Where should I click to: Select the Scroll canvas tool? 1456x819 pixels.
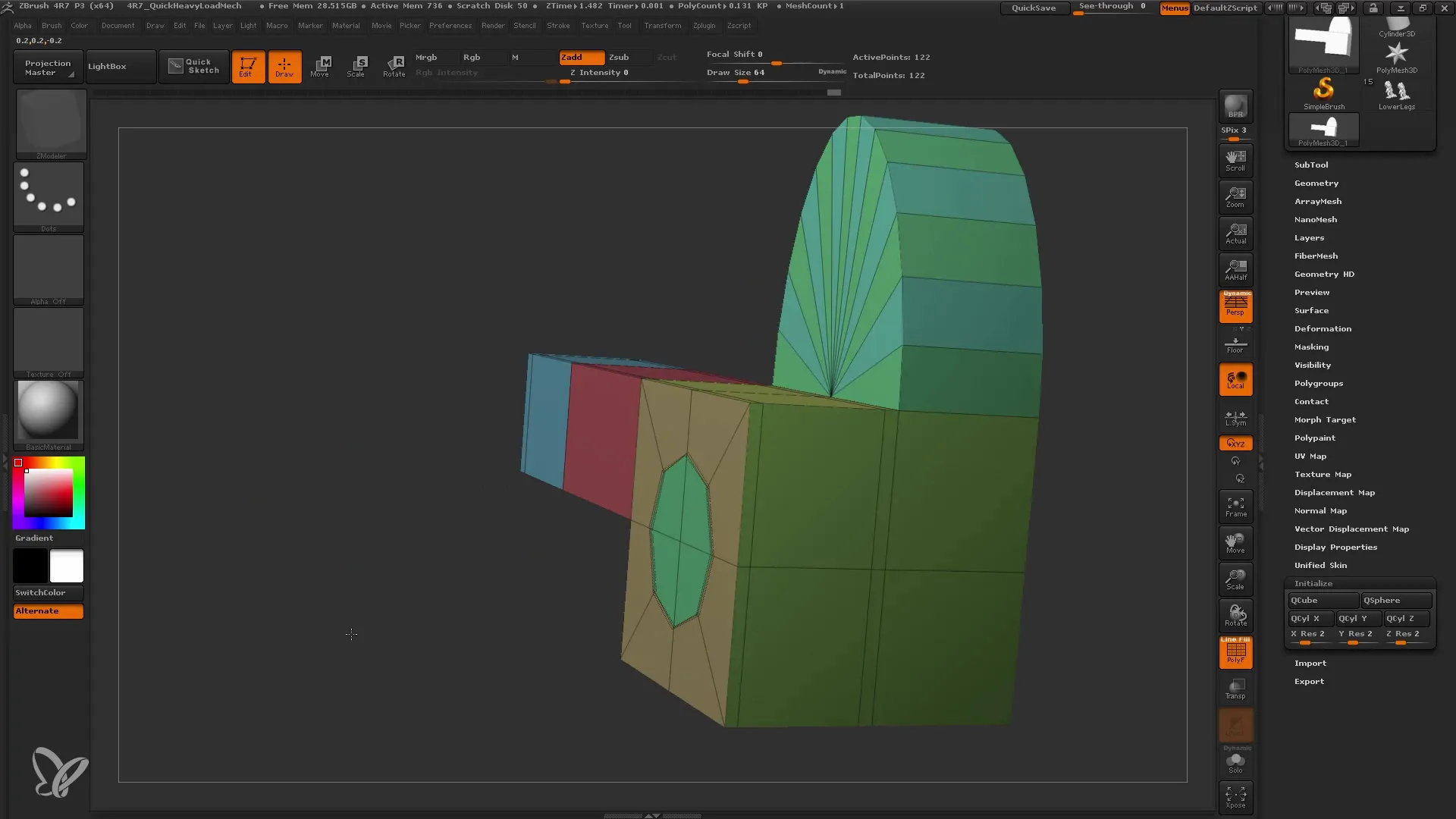coord(1235,160)
